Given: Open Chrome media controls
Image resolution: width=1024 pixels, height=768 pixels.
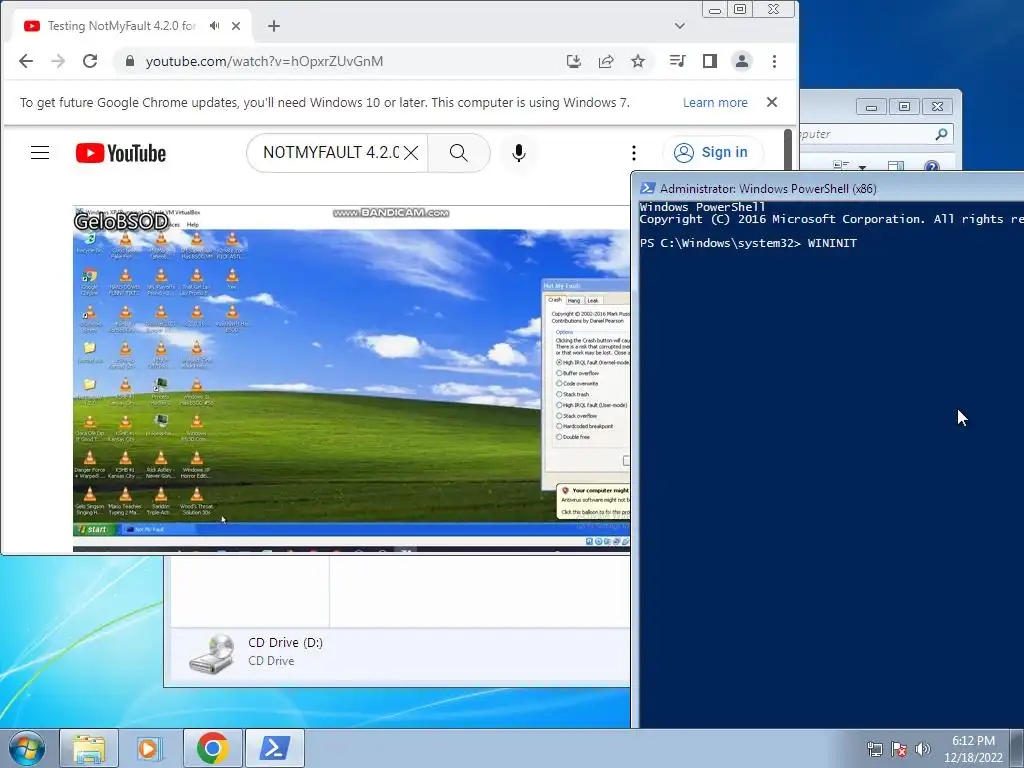Looking at the screenshot, I should point(677,61).
